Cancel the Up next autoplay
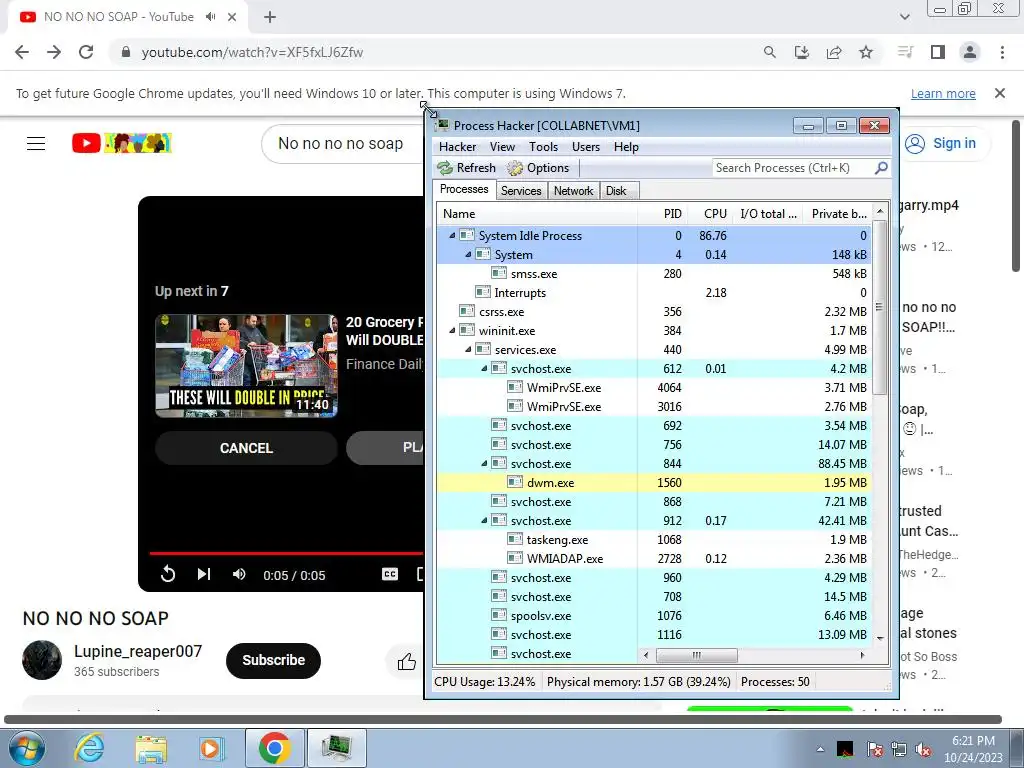 (x=246, y=448)
